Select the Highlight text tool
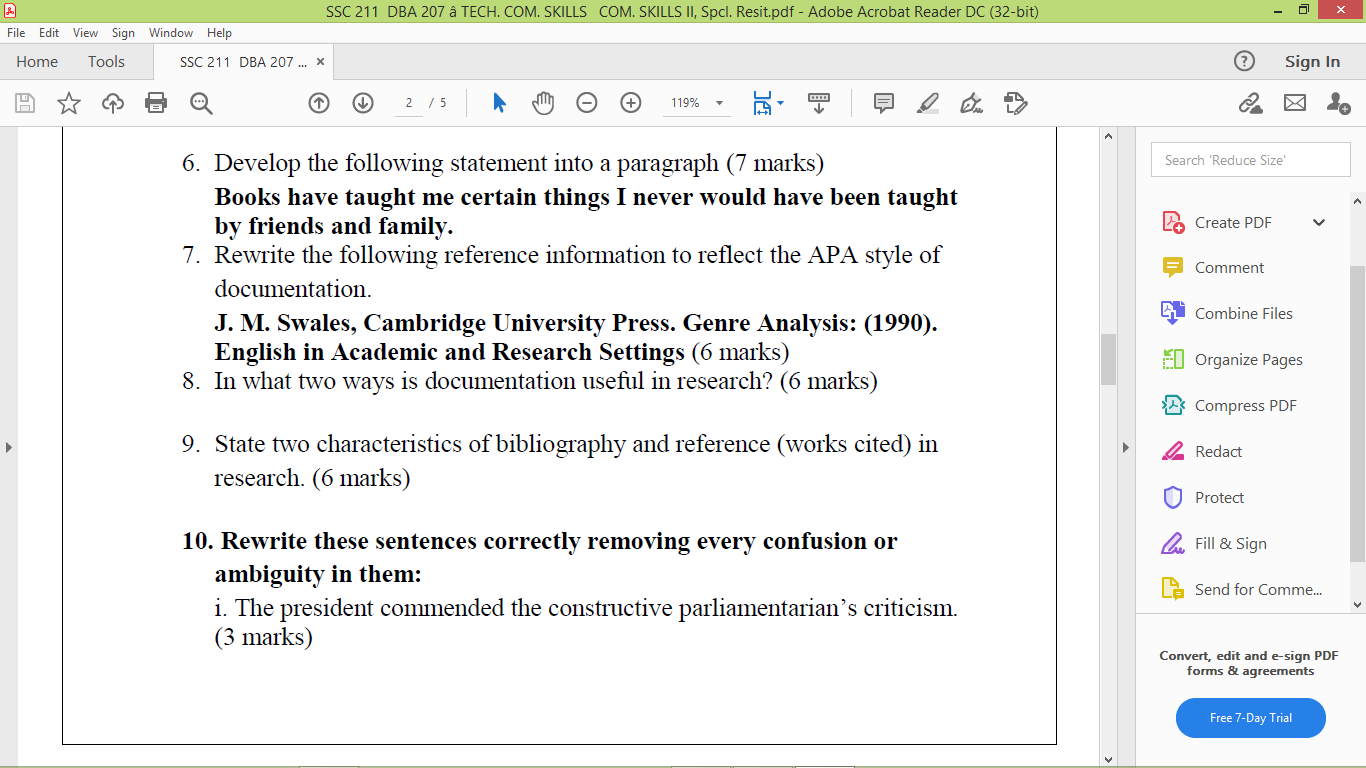The image size is (1366, 768). point(927,103)
